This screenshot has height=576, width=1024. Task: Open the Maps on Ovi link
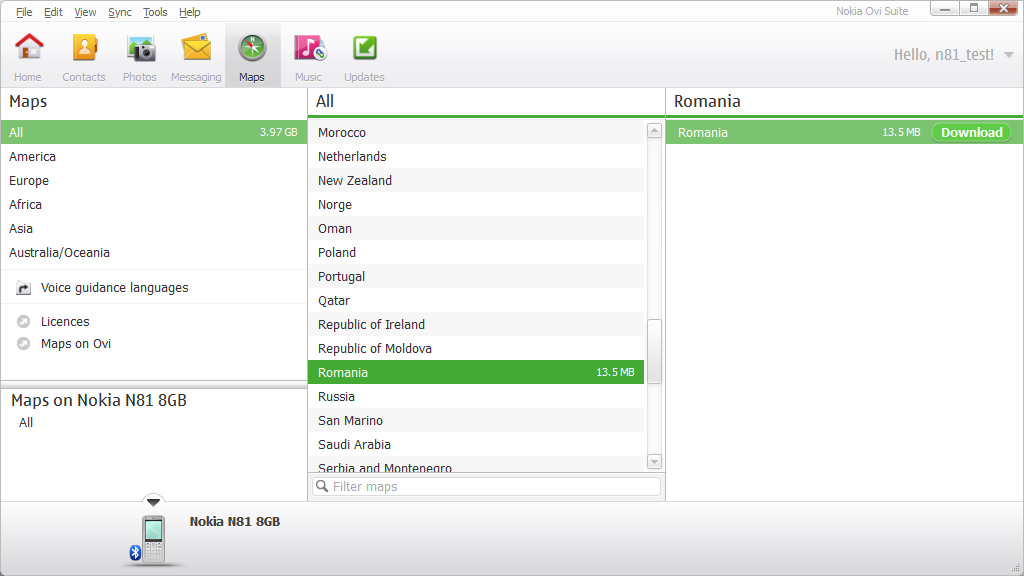click(x=76, y=344)
